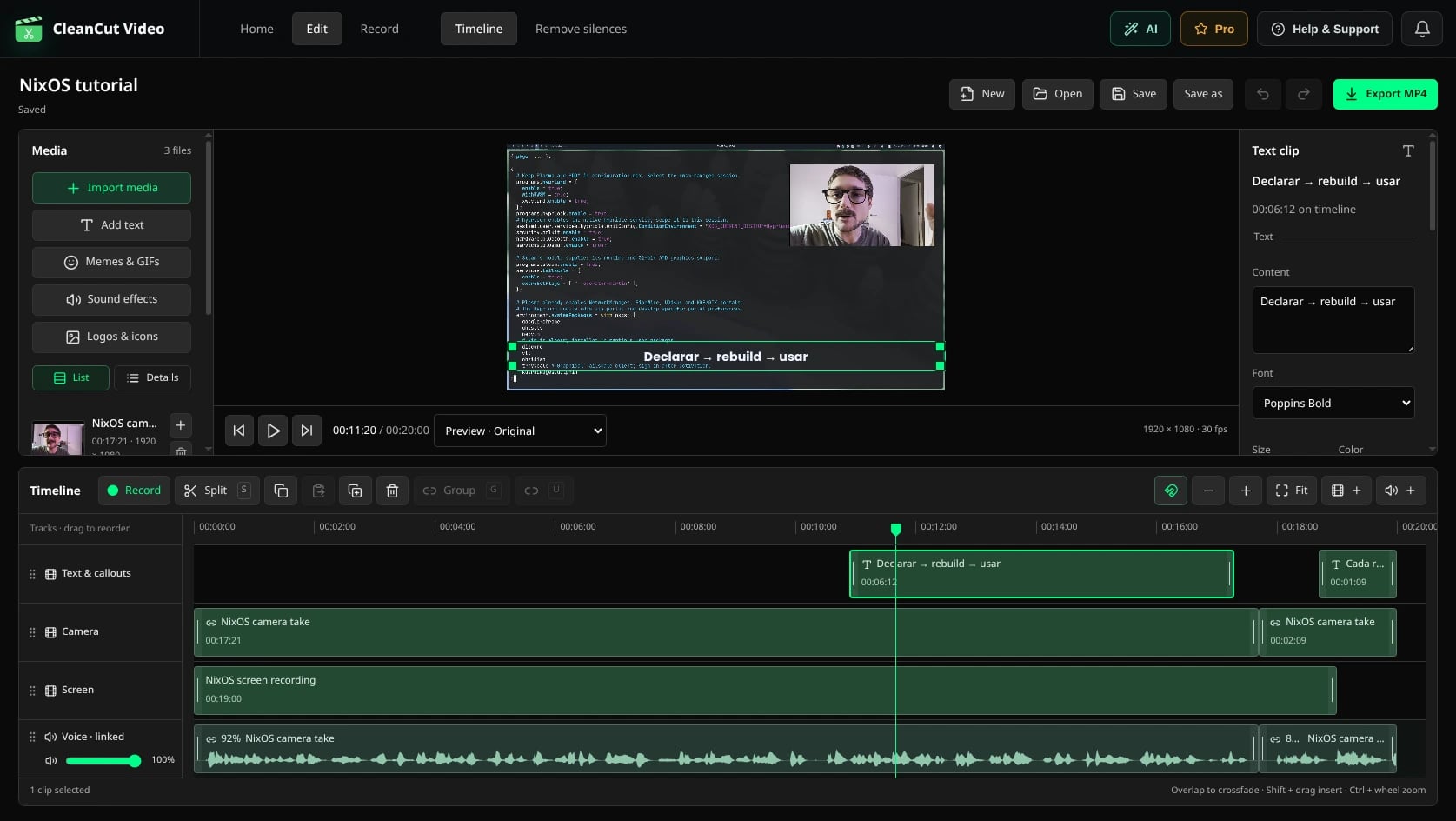This screenshot has height=821, width=1456.
Task: Add a new video track
Action: coord(1346,491)
